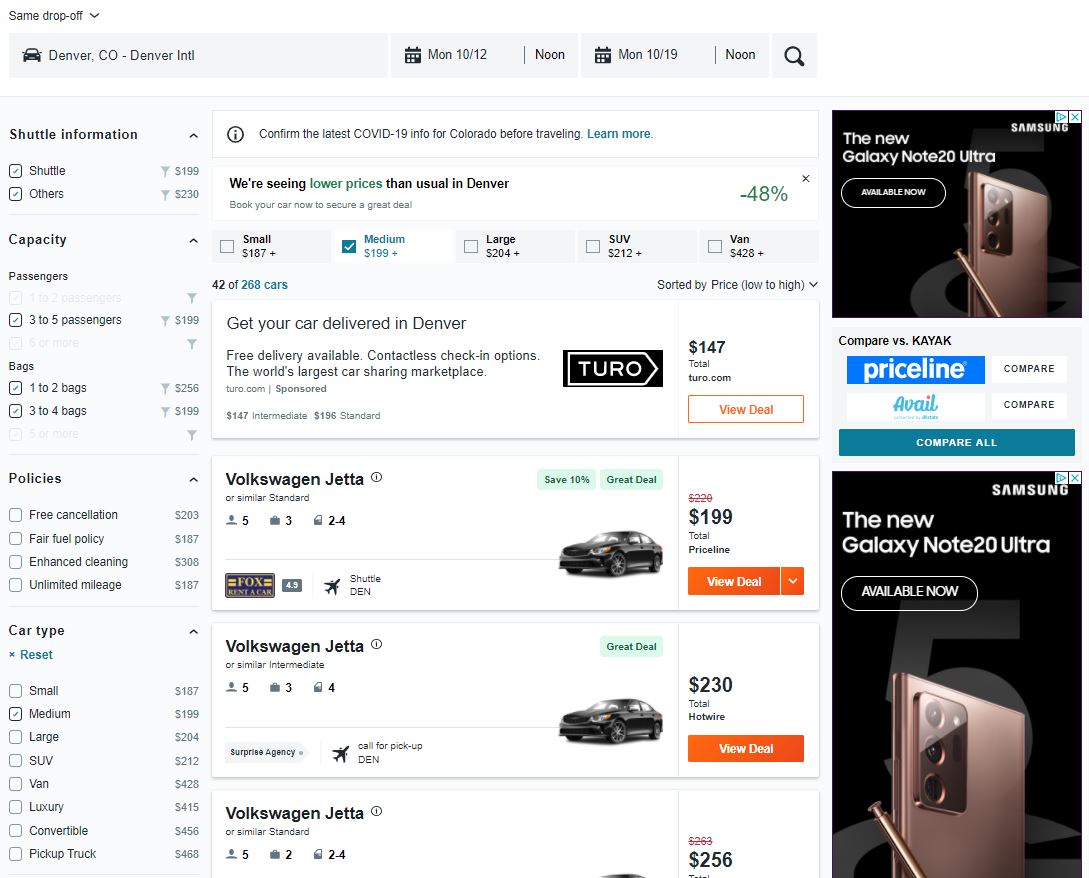Click COMPARE next to Priceline
Image resolution: width=1089 pixels, height=878 pixels.
click(1029, 369)
